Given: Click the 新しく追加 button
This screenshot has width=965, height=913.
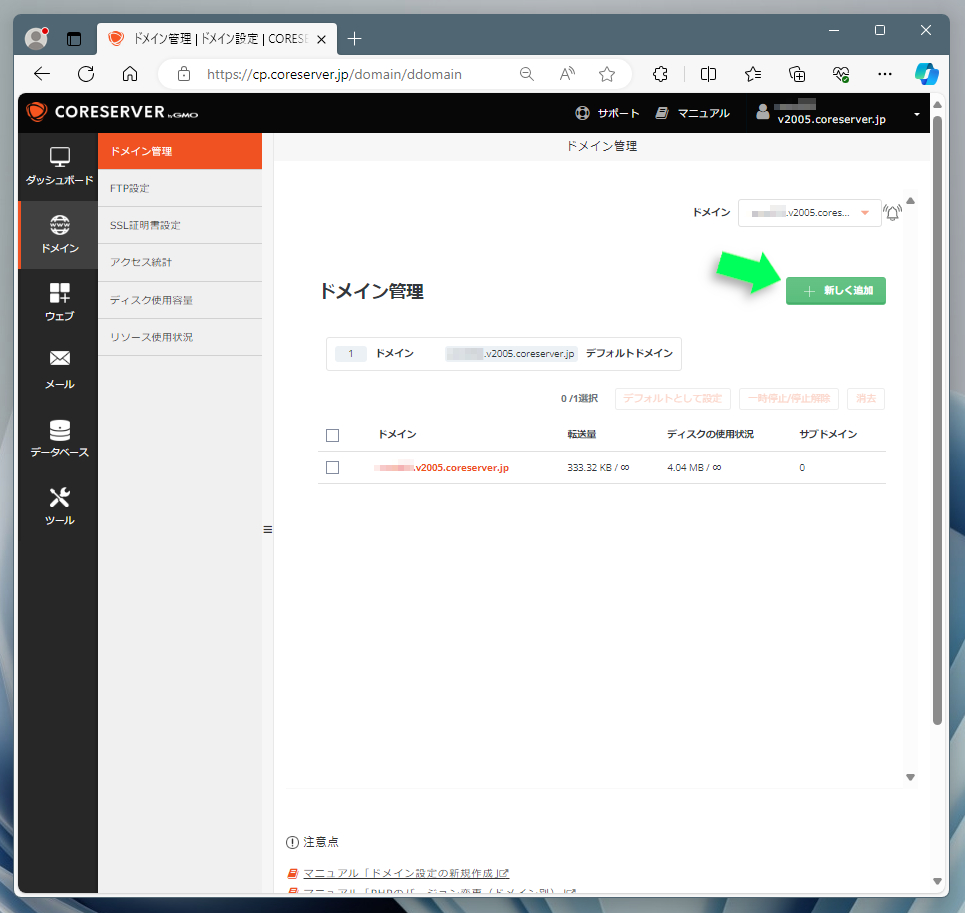Looking at the screenshot, I should click(x=836, y=290).
